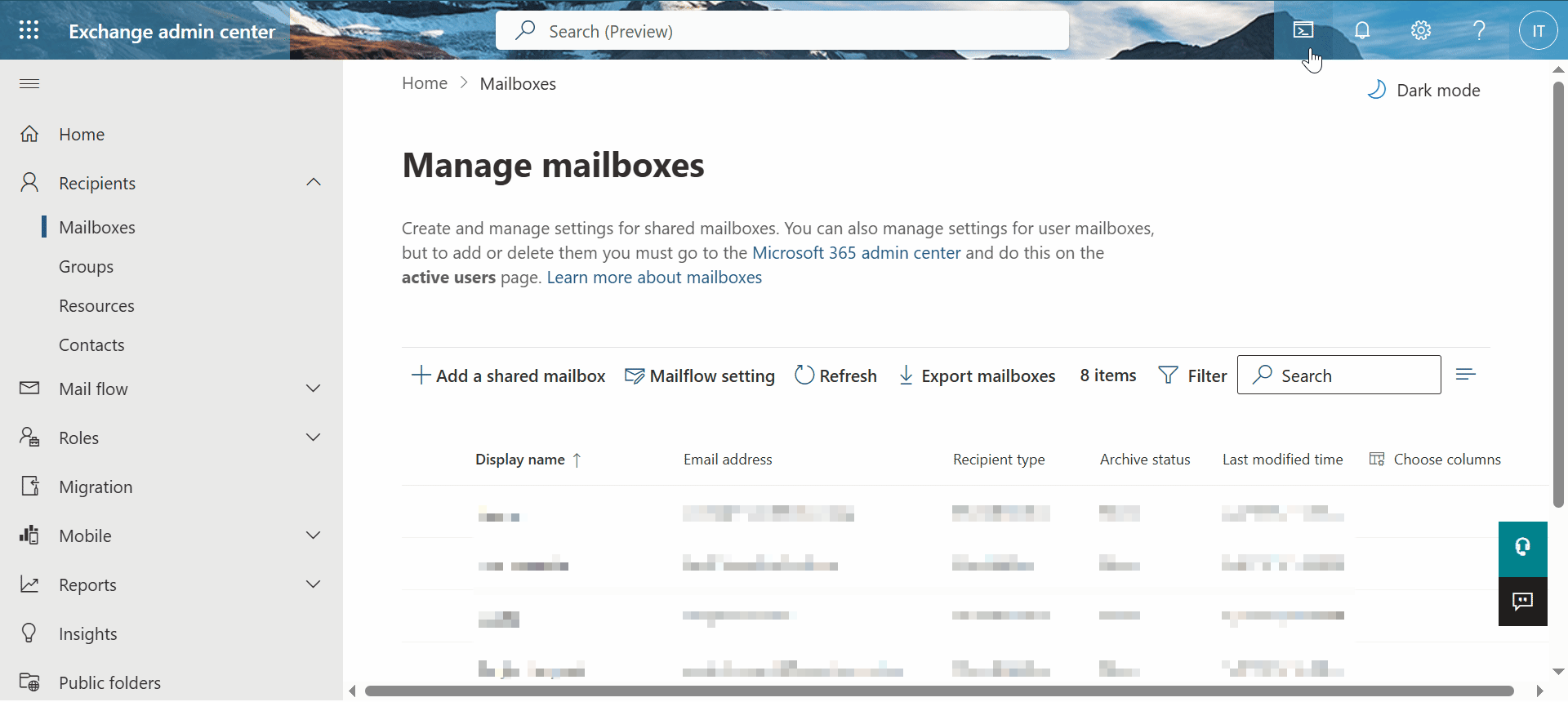Screen dimensions: 1568x702
Task: Click the Reports chart icon
Action: pos(29,584)
